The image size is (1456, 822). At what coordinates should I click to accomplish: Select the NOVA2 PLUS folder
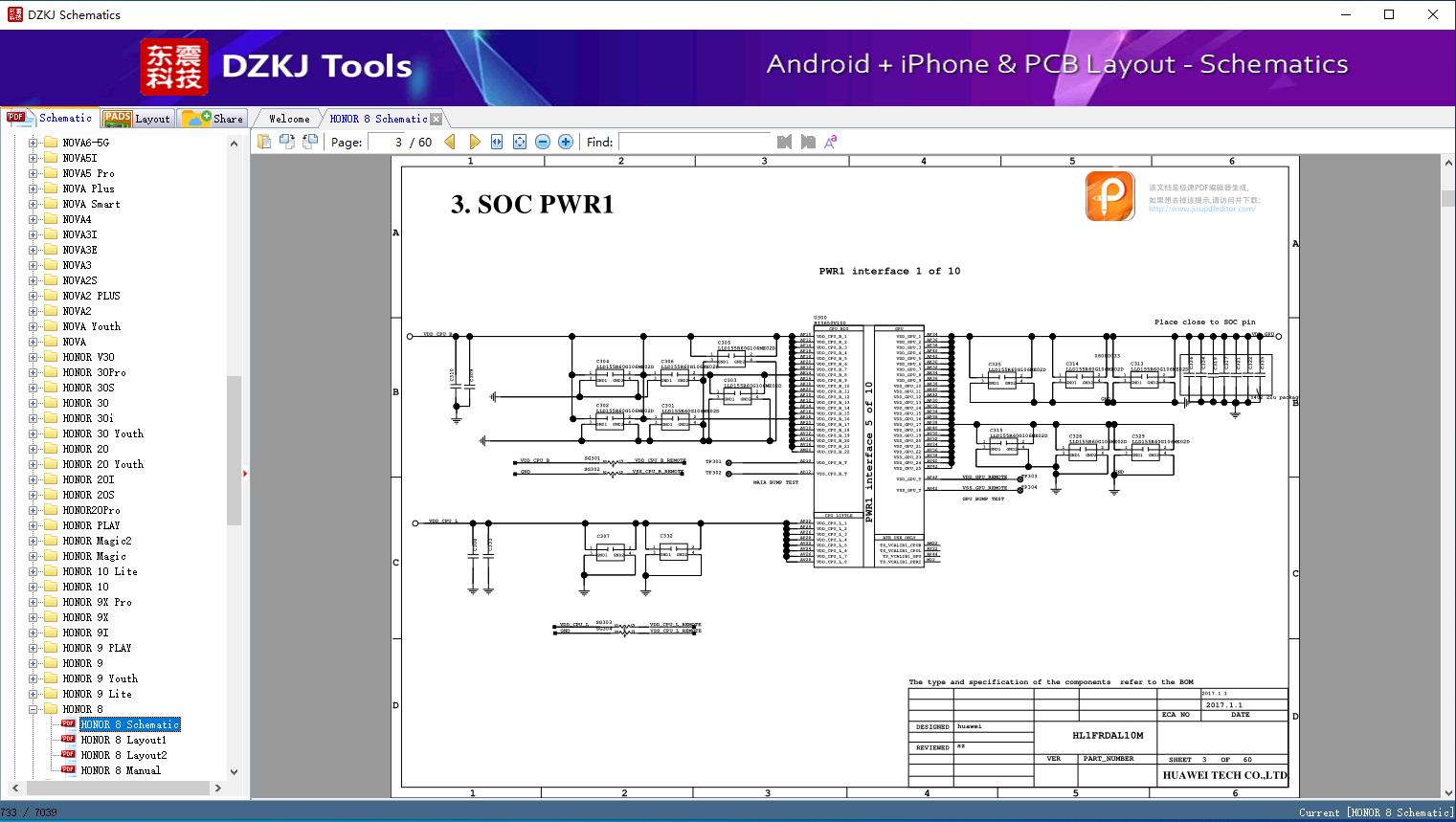(91, 296)
